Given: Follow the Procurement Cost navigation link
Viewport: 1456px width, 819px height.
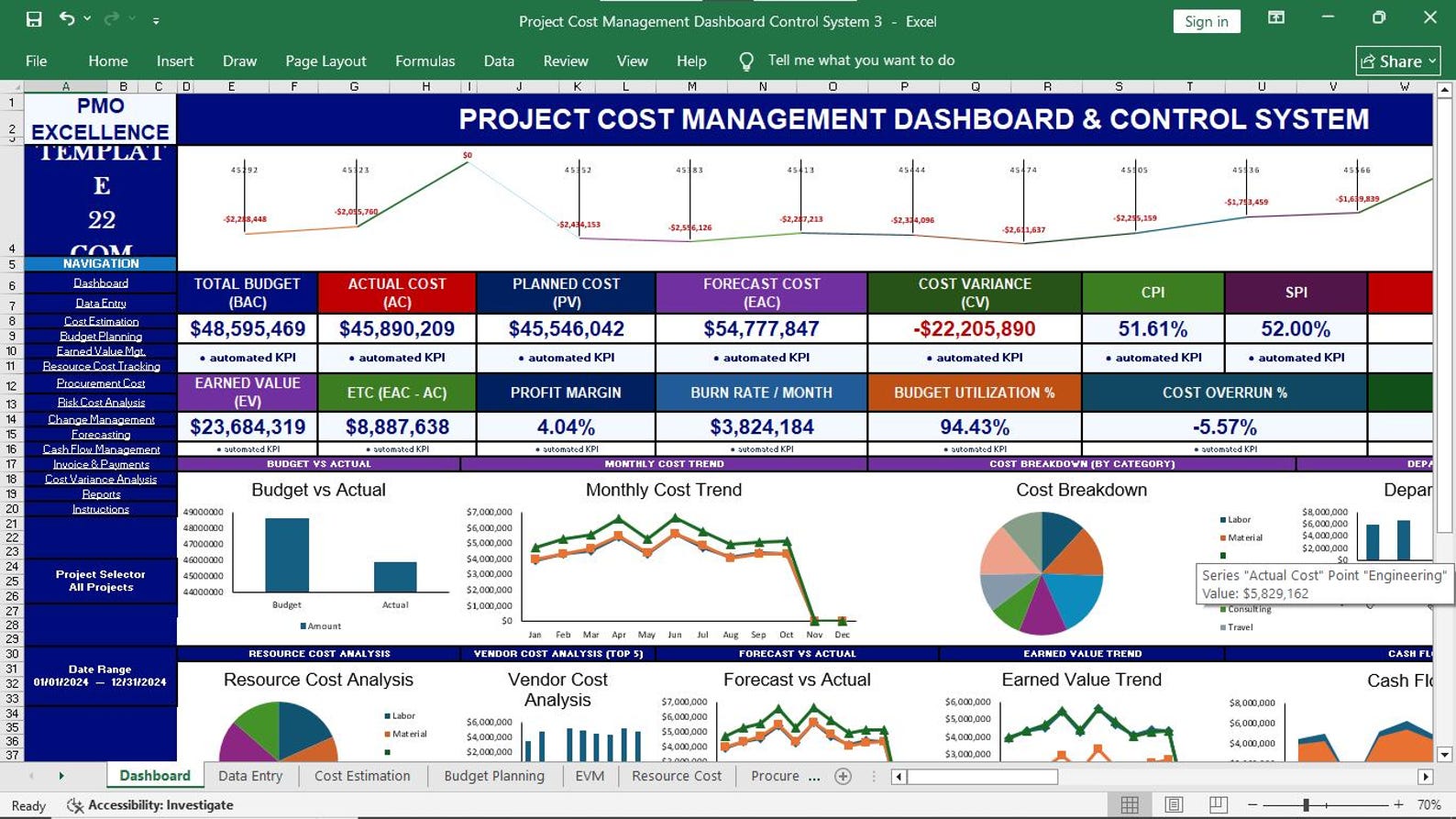Looking at the screenshot, I should (101, 383).
